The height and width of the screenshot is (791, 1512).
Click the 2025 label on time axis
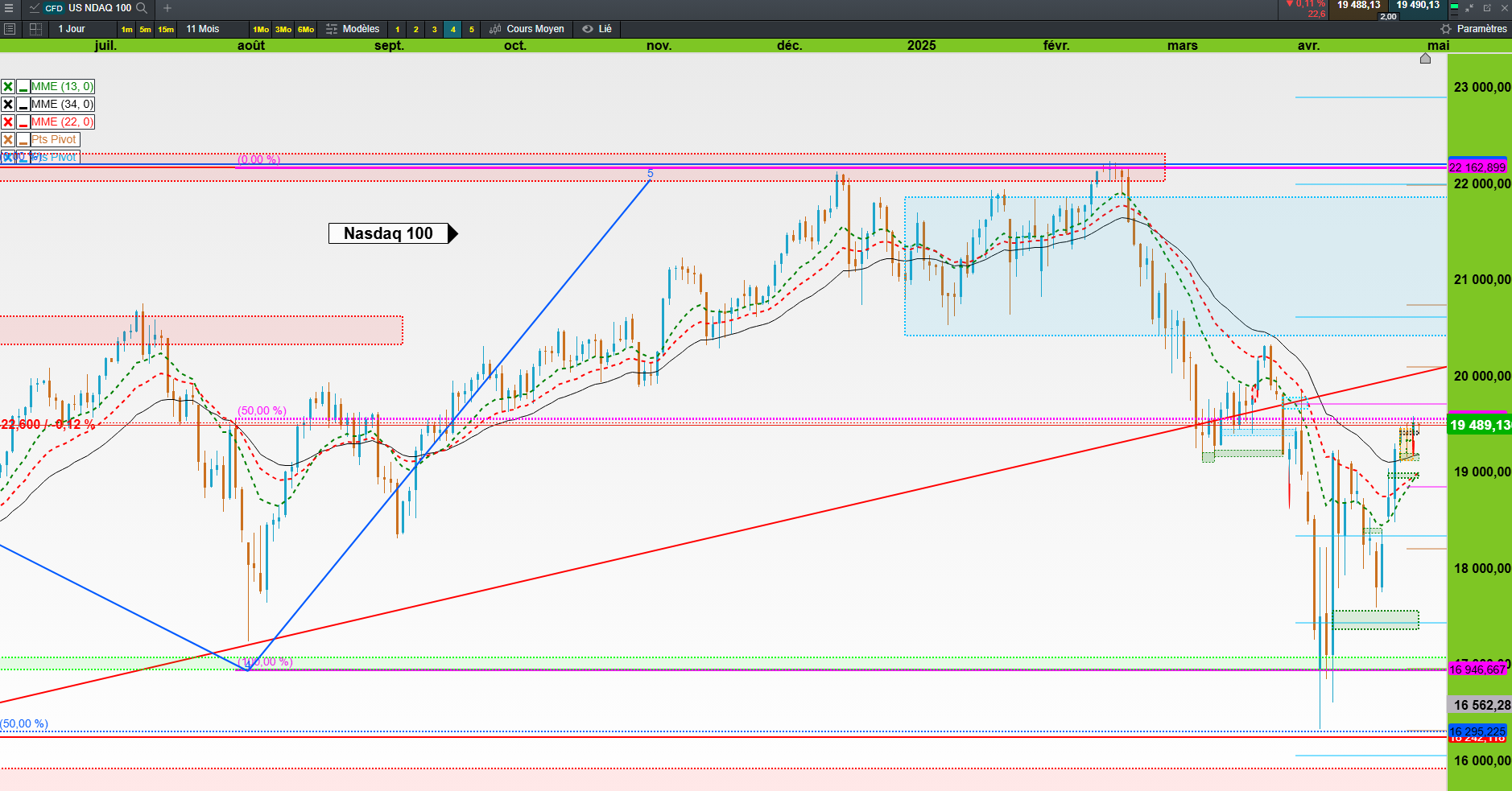point(922,46)
